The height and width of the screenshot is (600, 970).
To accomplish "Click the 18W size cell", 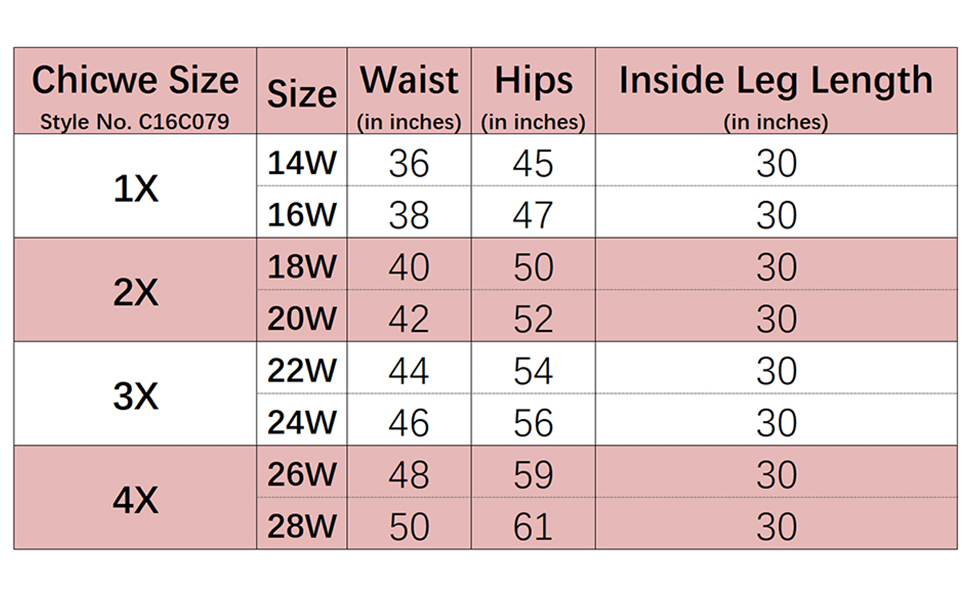I will (x=301, y=266).
